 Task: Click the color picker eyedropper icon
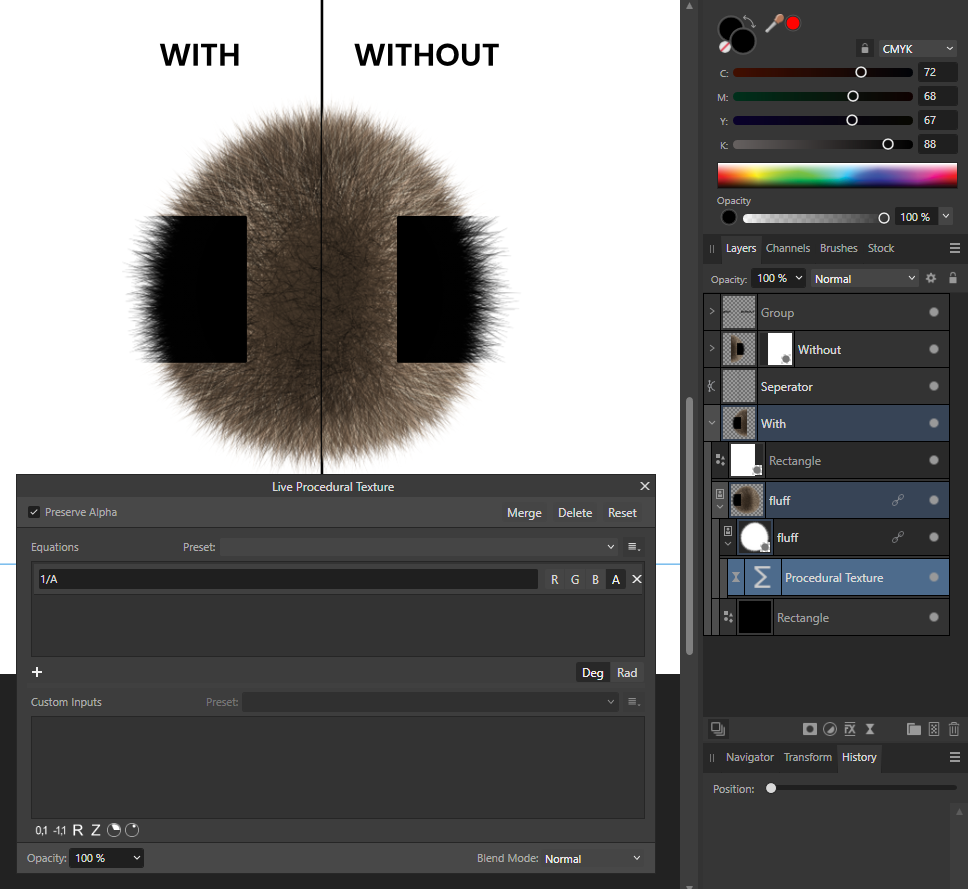(x=774, y=23)
